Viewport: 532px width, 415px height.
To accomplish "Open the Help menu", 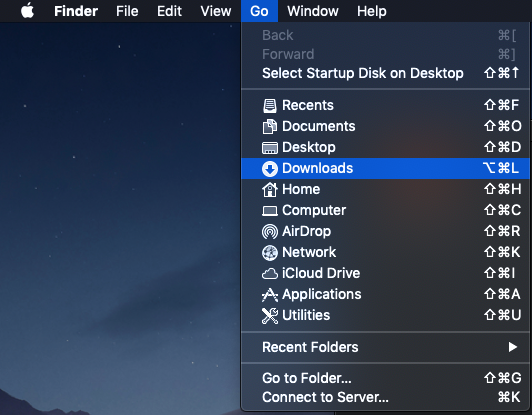I will 372,11.
